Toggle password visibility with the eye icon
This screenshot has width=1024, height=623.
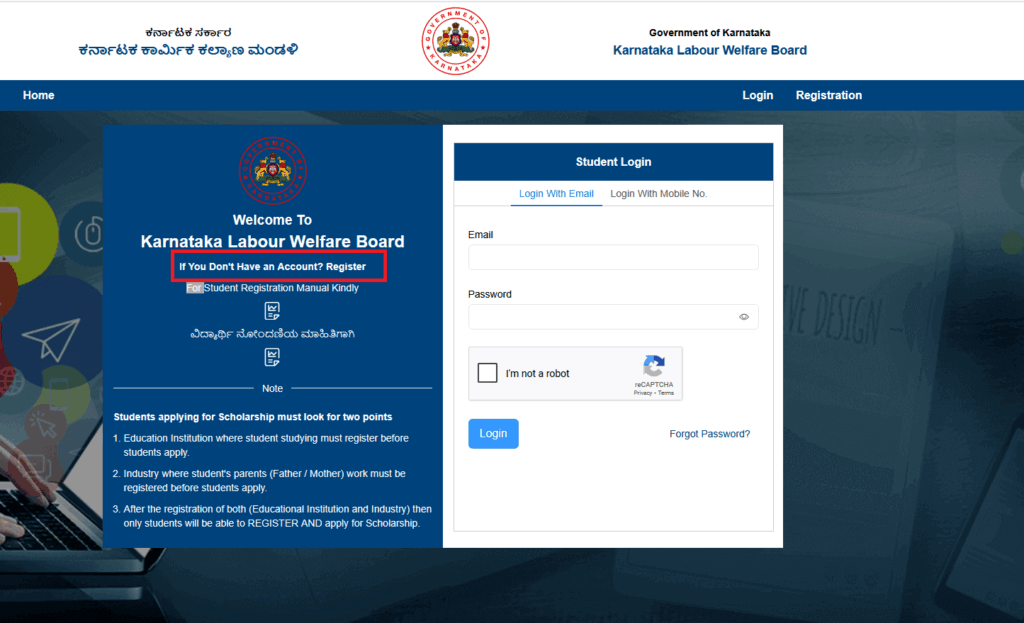click(x=743, y=316)
